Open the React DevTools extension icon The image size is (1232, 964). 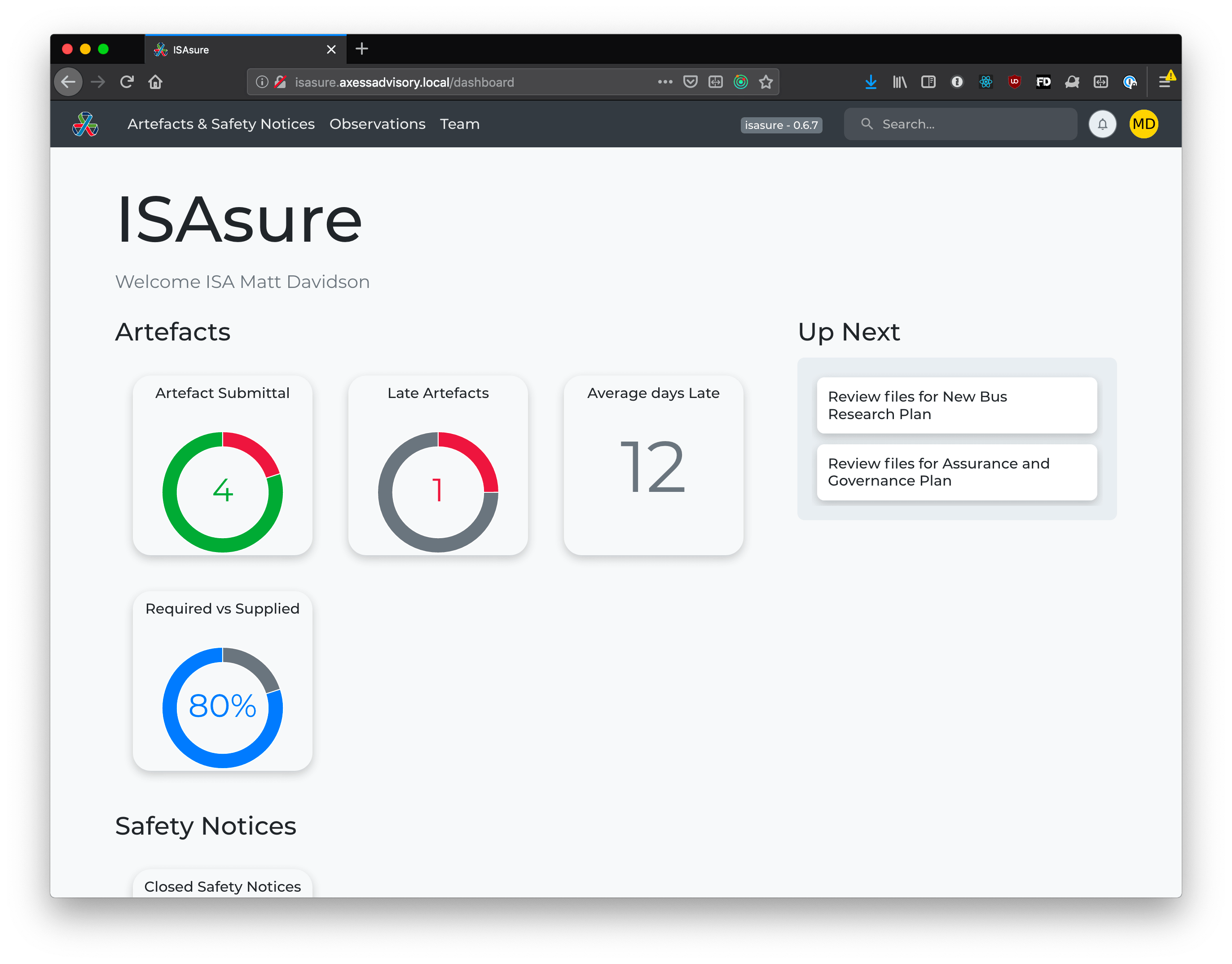coord(986,82)
